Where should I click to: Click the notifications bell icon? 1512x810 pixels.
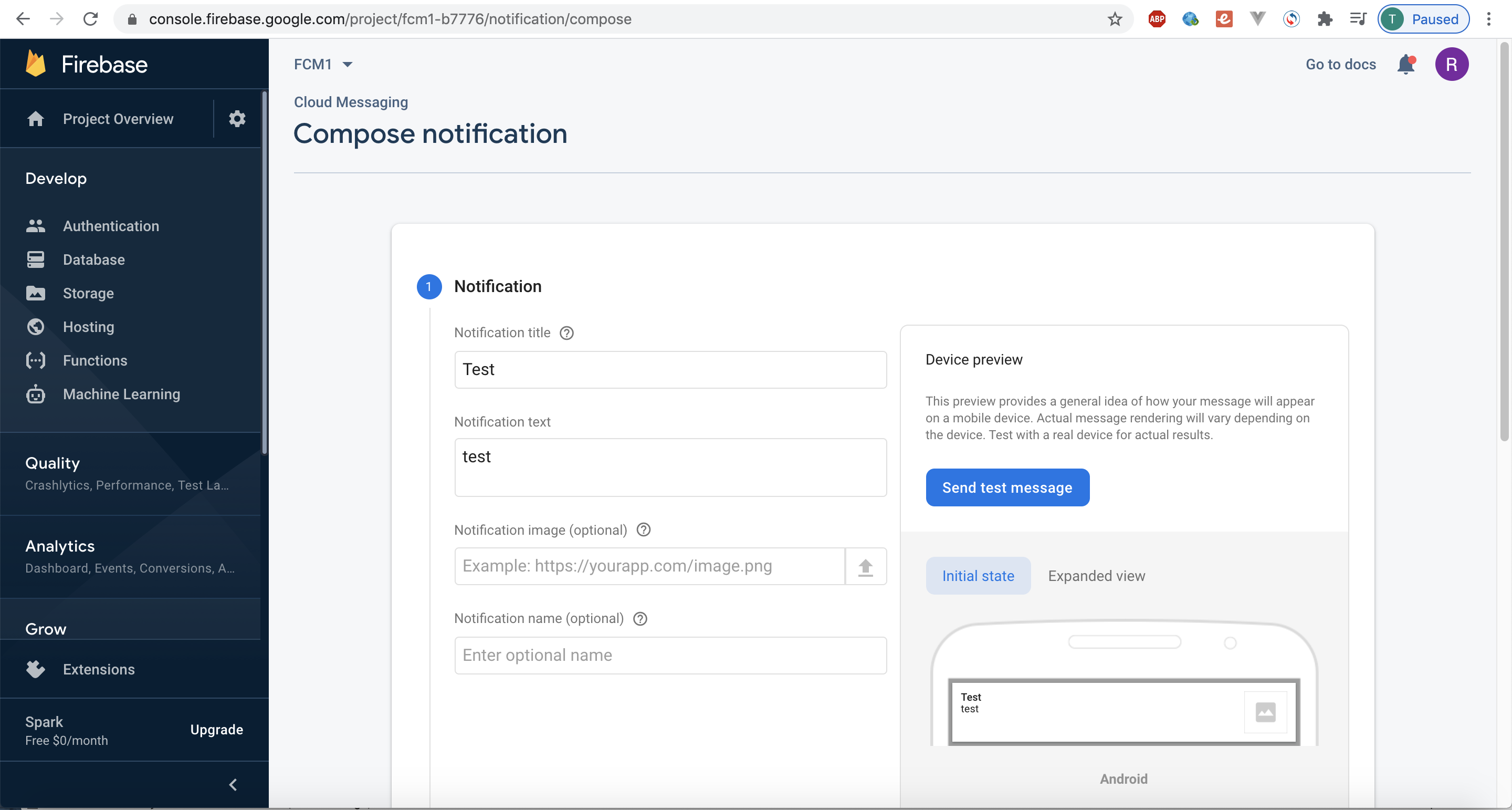pos(1406,64)
